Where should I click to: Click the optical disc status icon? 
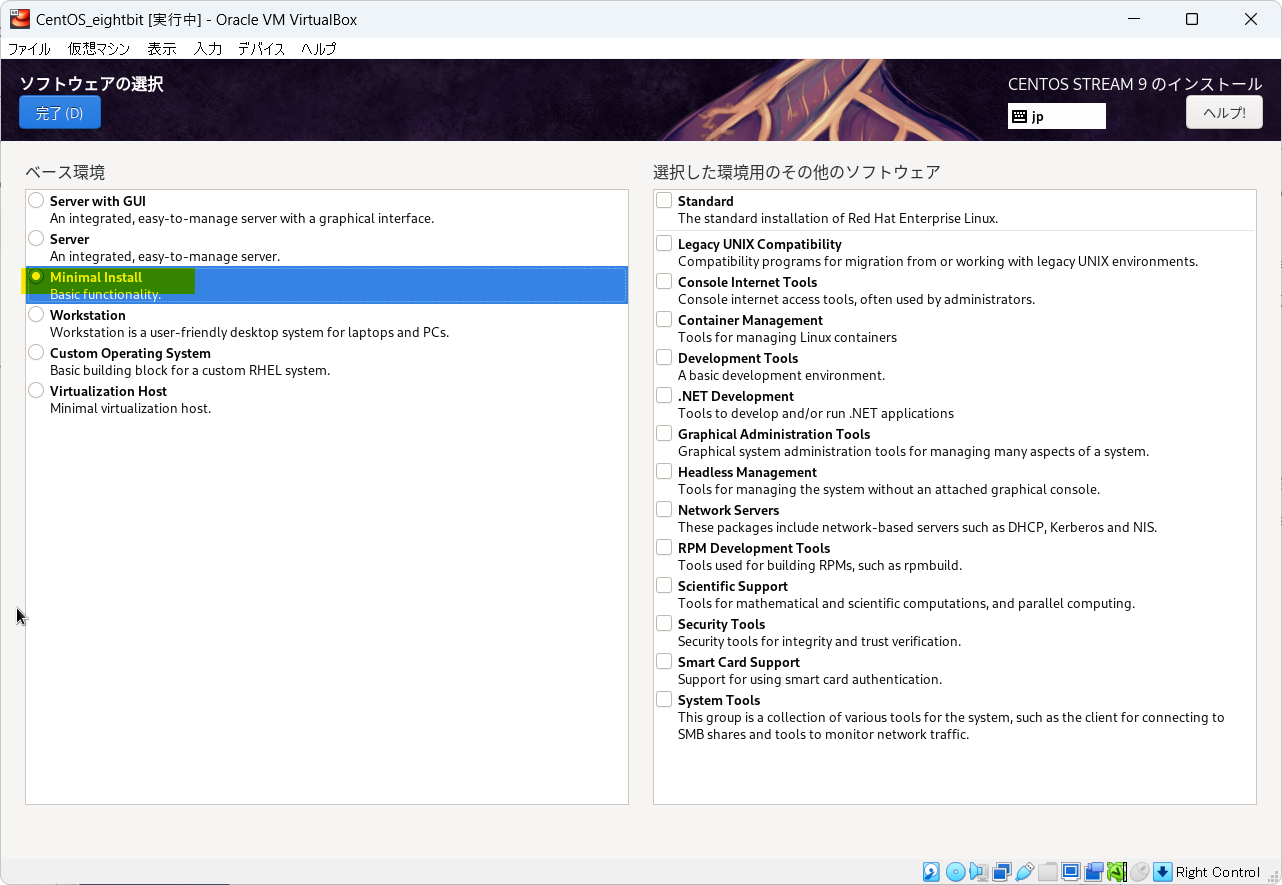(x=955, y=872)
